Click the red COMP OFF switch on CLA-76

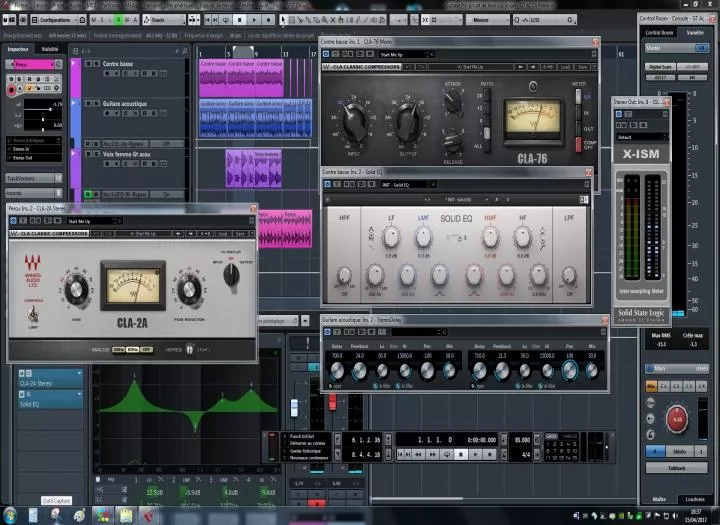point(579,144)
